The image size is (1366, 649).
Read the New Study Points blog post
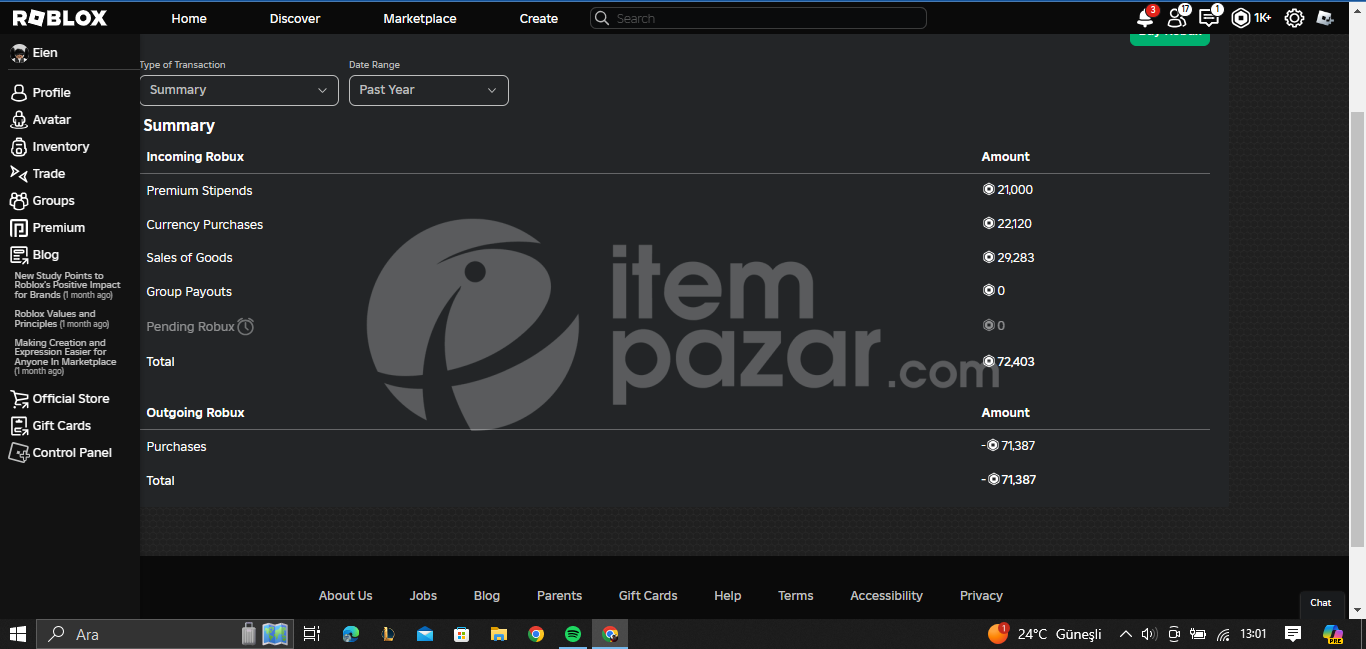(67, 286)
